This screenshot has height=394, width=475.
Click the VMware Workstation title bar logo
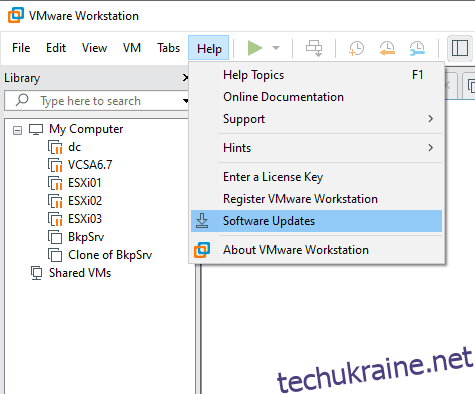pyautogui.click(x=16, y=15)
